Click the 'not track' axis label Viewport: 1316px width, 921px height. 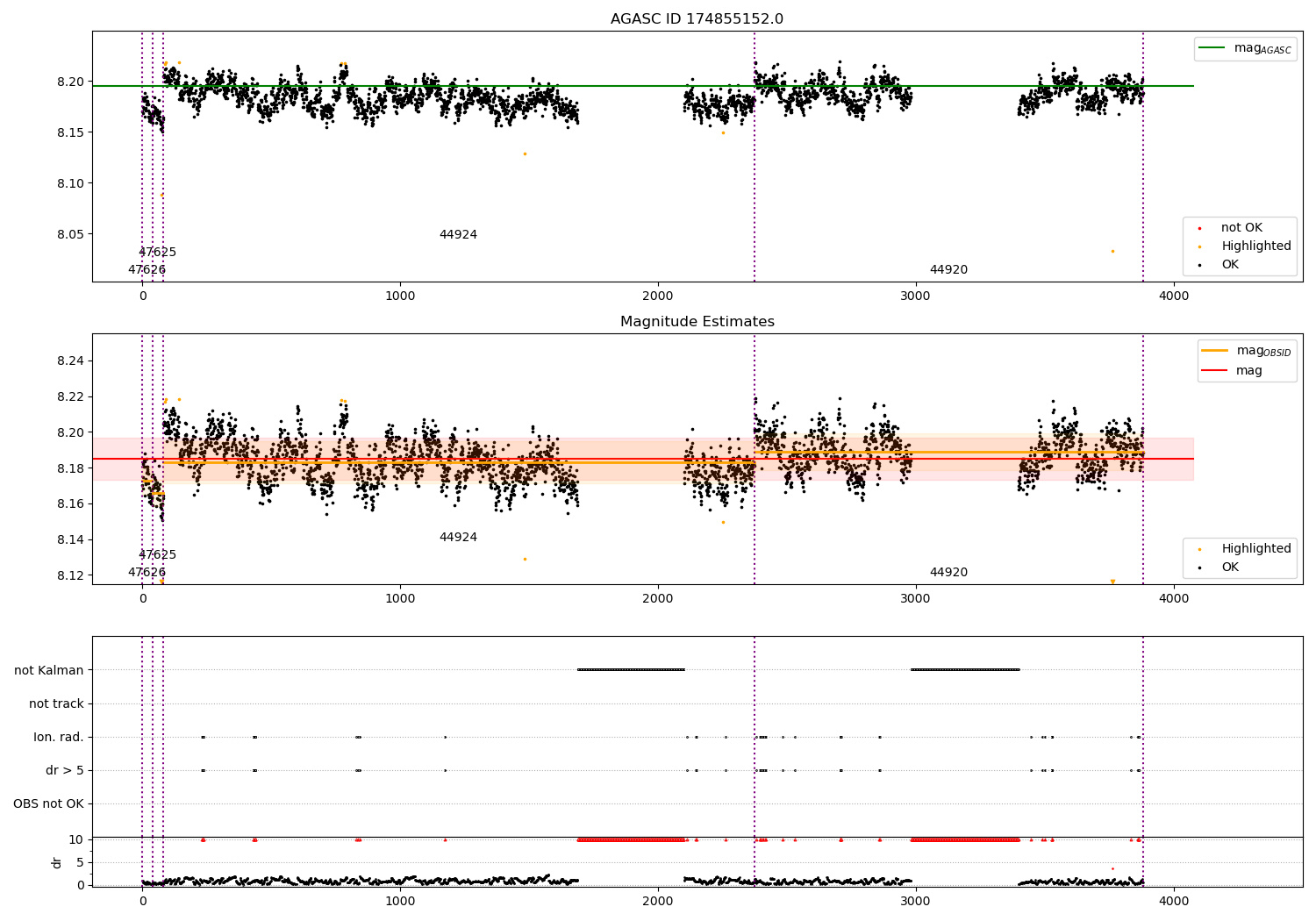click(56, 704)
